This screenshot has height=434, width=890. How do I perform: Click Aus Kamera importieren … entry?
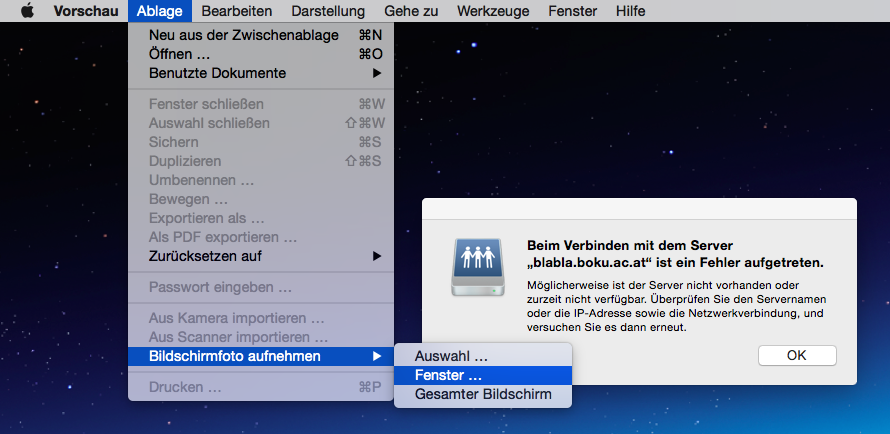[261, 318]
